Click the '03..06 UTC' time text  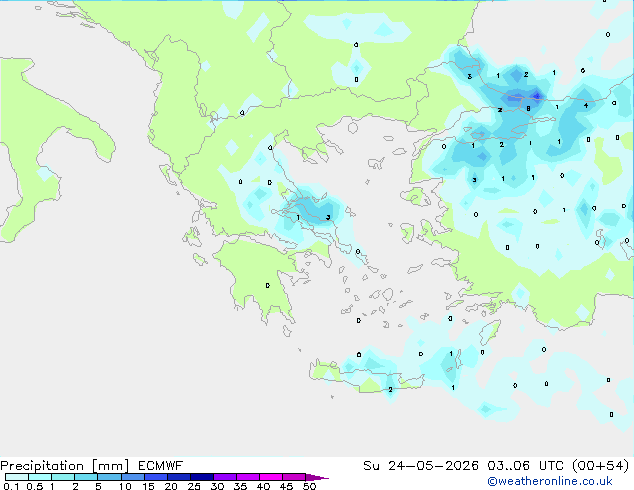point(525,466)
